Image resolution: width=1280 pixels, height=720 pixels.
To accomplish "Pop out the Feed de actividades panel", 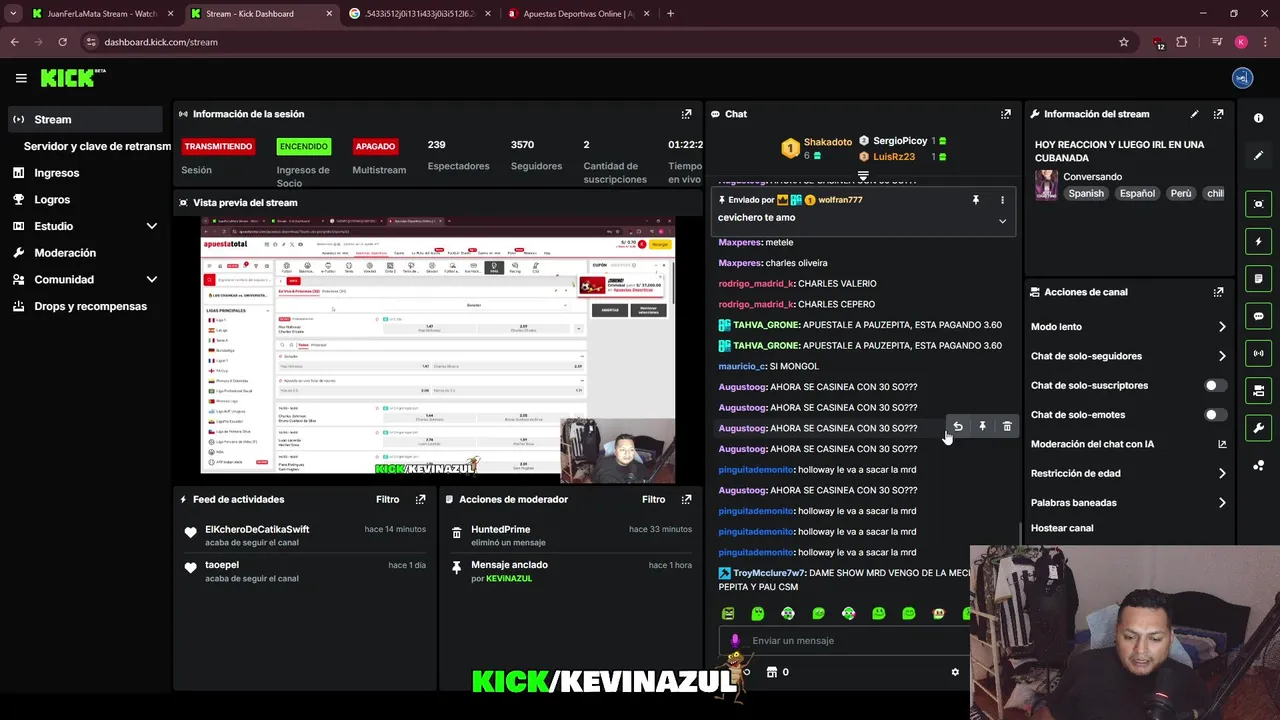I will click(x=420, y=499).
